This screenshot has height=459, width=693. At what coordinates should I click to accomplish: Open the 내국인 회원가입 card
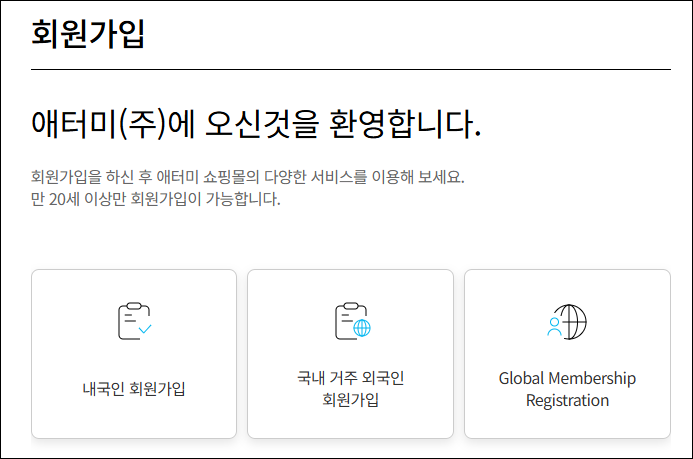pos(134,354)
